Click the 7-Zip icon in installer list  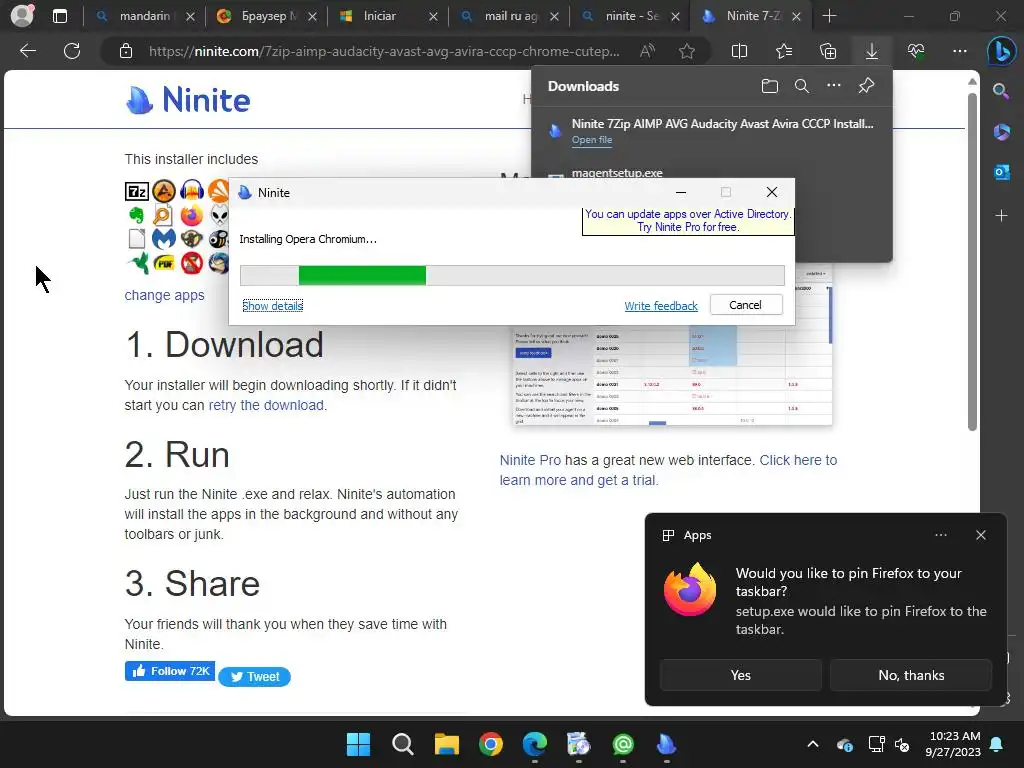tap(137, 191)
